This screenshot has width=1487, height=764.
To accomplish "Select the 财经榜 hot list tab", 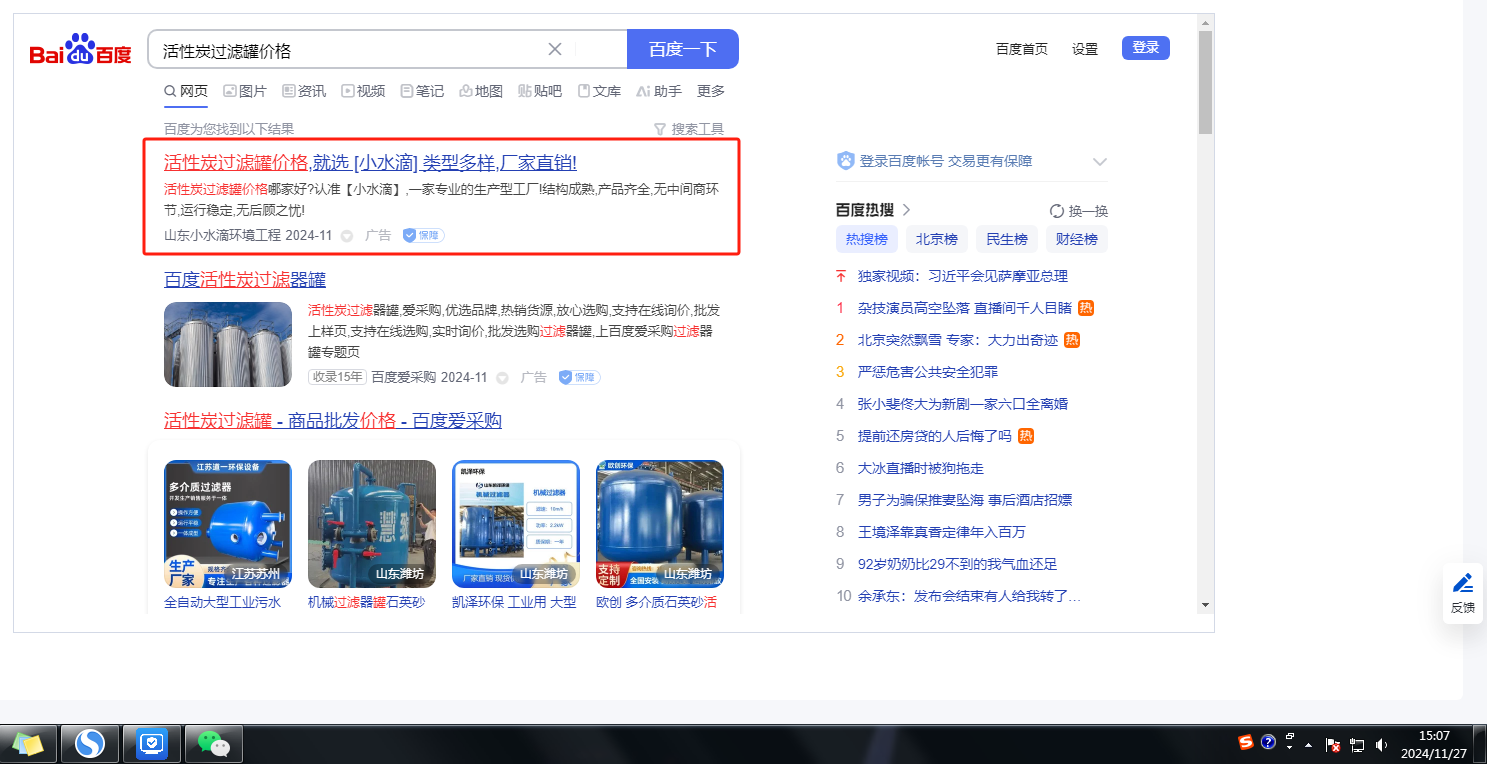I will [1077, 239].
